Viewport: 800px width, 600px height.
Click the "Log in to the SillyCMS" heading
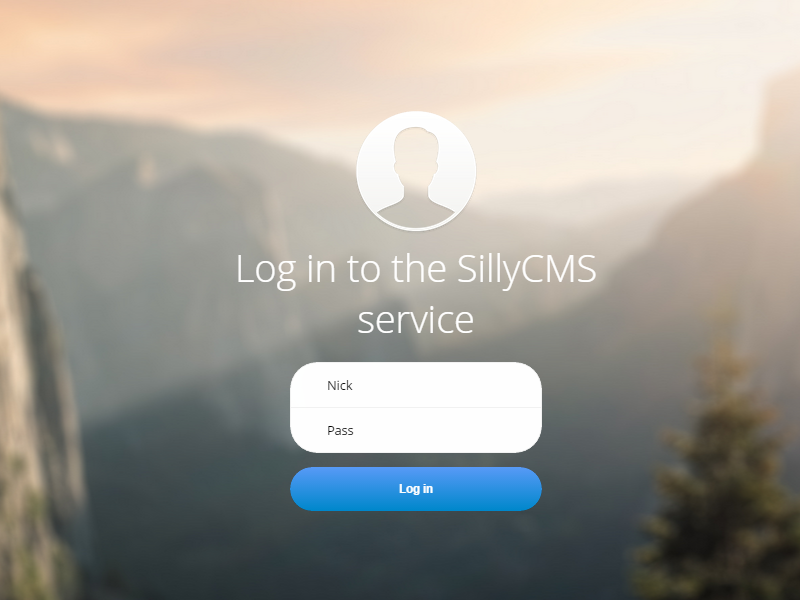[416, 269]
